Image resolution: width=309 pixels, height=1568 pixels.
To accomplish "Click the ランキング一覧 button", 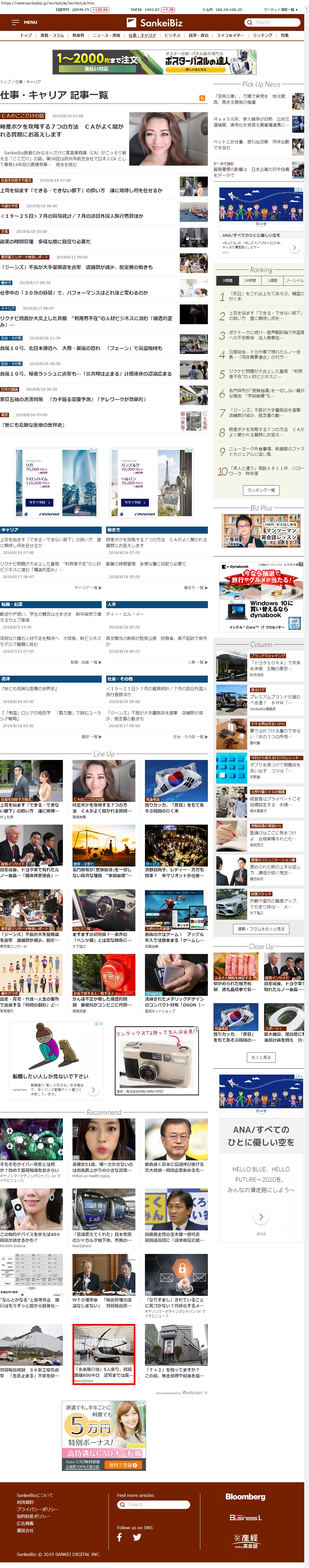I will pos(261,490).
